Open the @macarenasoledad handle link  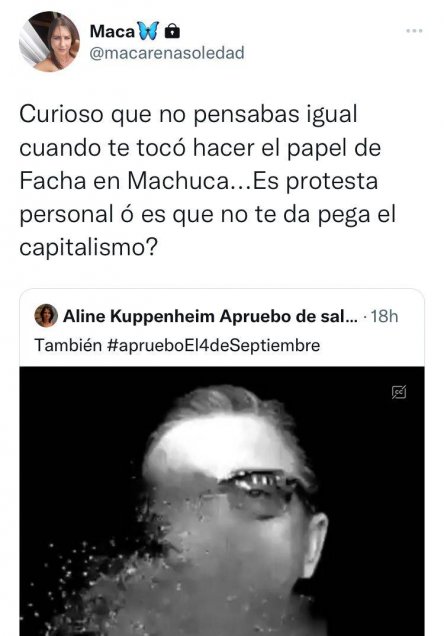[x=167, y=53]
